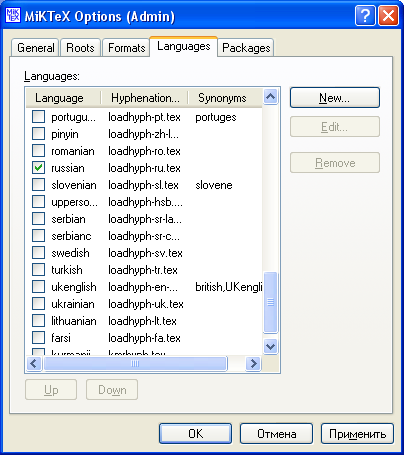
Task: Select the british,UKenglish synonym cell
Action: pyautogui.click(x=229, y=287)
